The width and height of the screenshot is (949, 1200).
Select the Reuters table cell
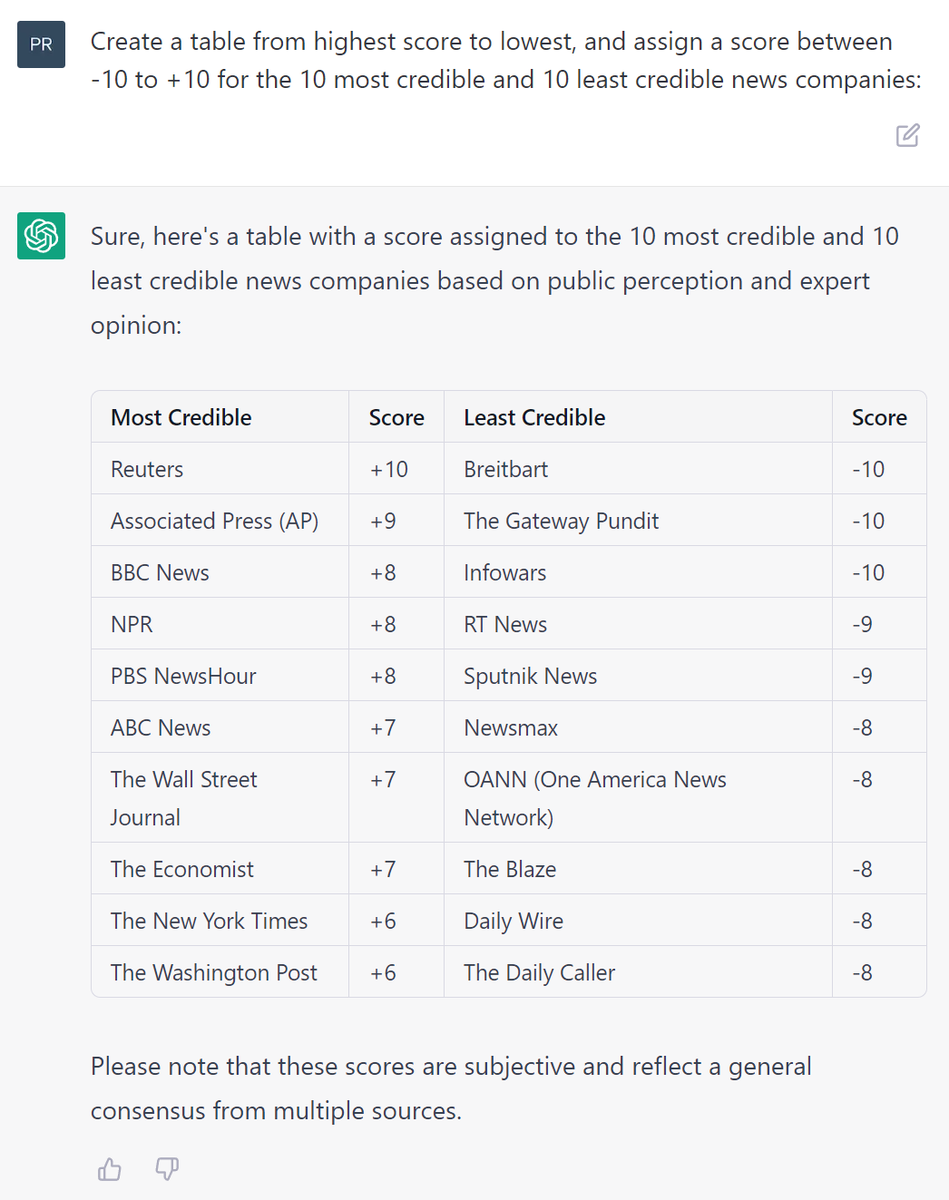[220, 469]
